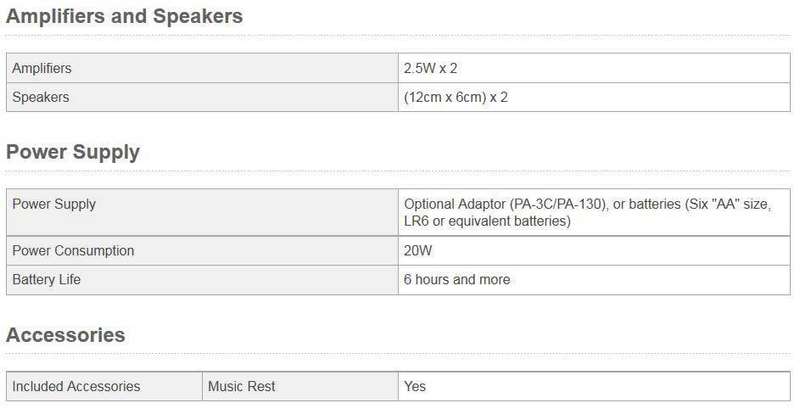This screenshot has height=409, width=800.
Task: Select the Amplifiers row label
Action: [42, 68]
